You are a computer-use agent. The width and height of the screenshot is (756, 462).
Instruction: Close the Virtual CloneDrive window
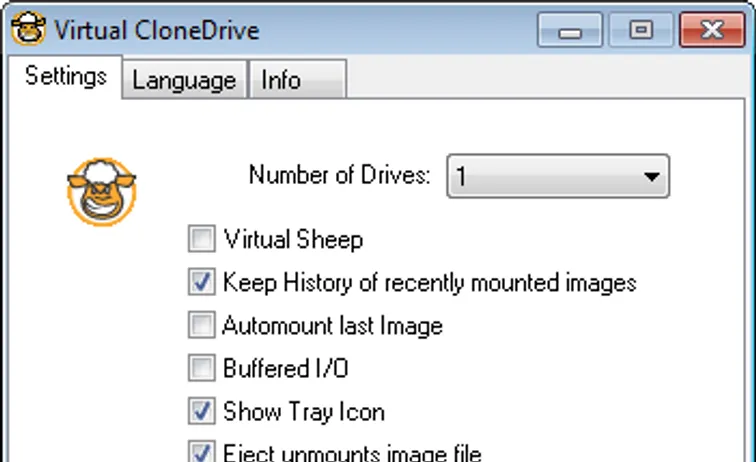711,31
